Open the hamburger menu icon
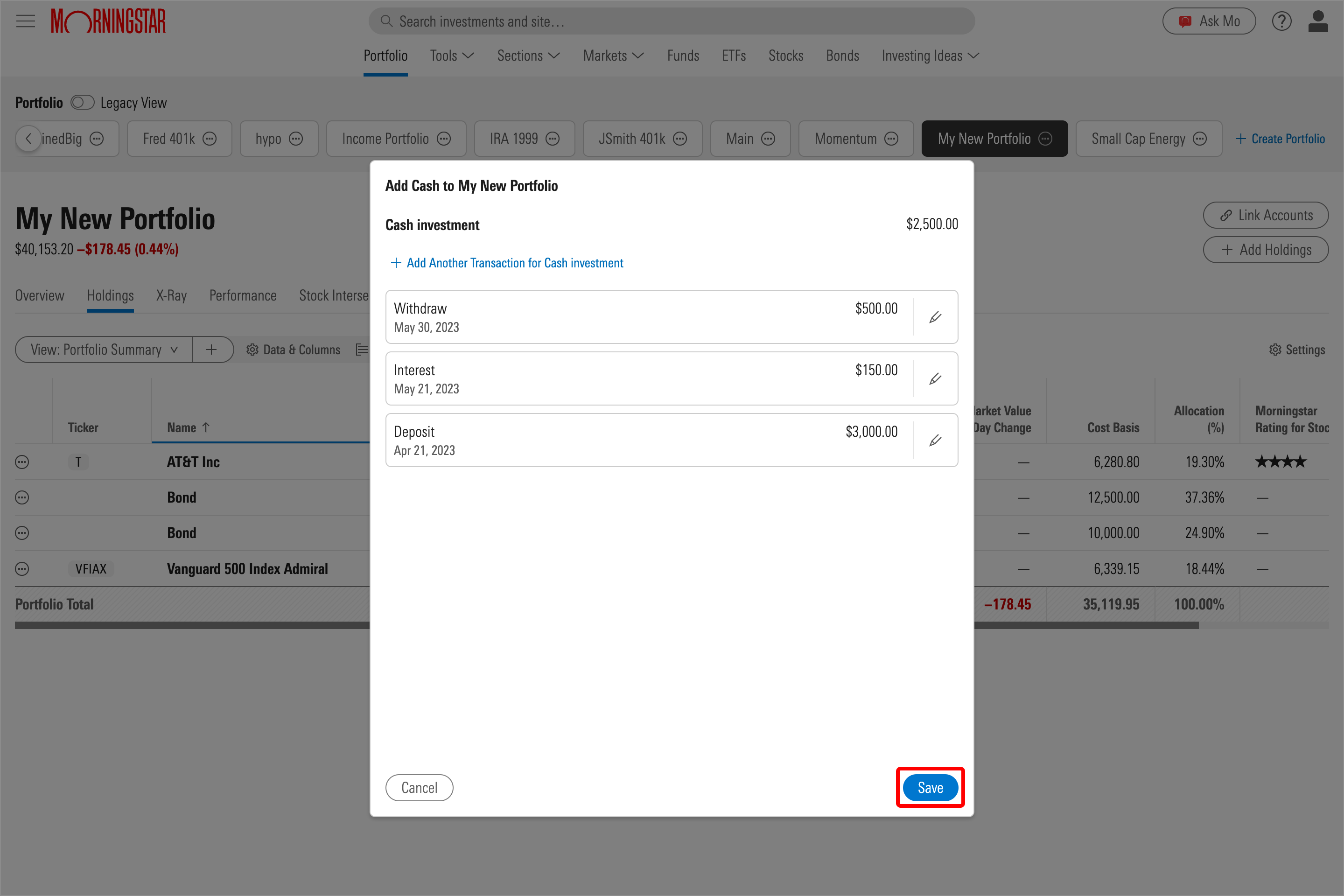Screen dimensions: 1344x896 [26, 22]
